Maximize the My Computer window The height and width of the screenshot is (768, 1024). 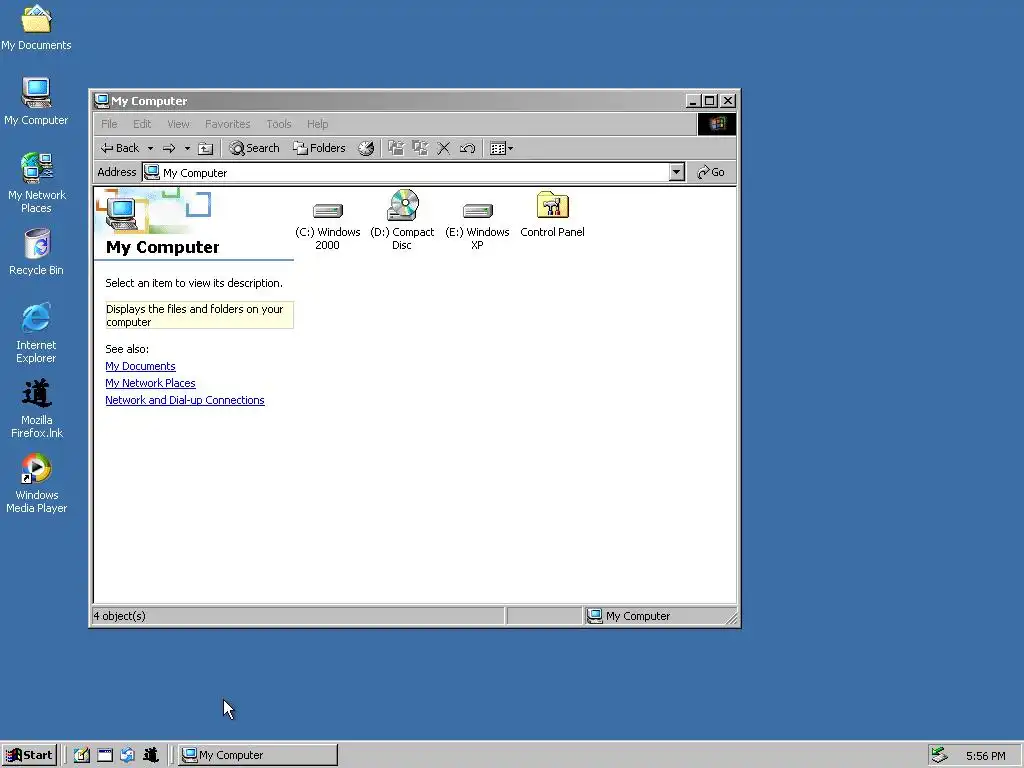tap(709, 101)
